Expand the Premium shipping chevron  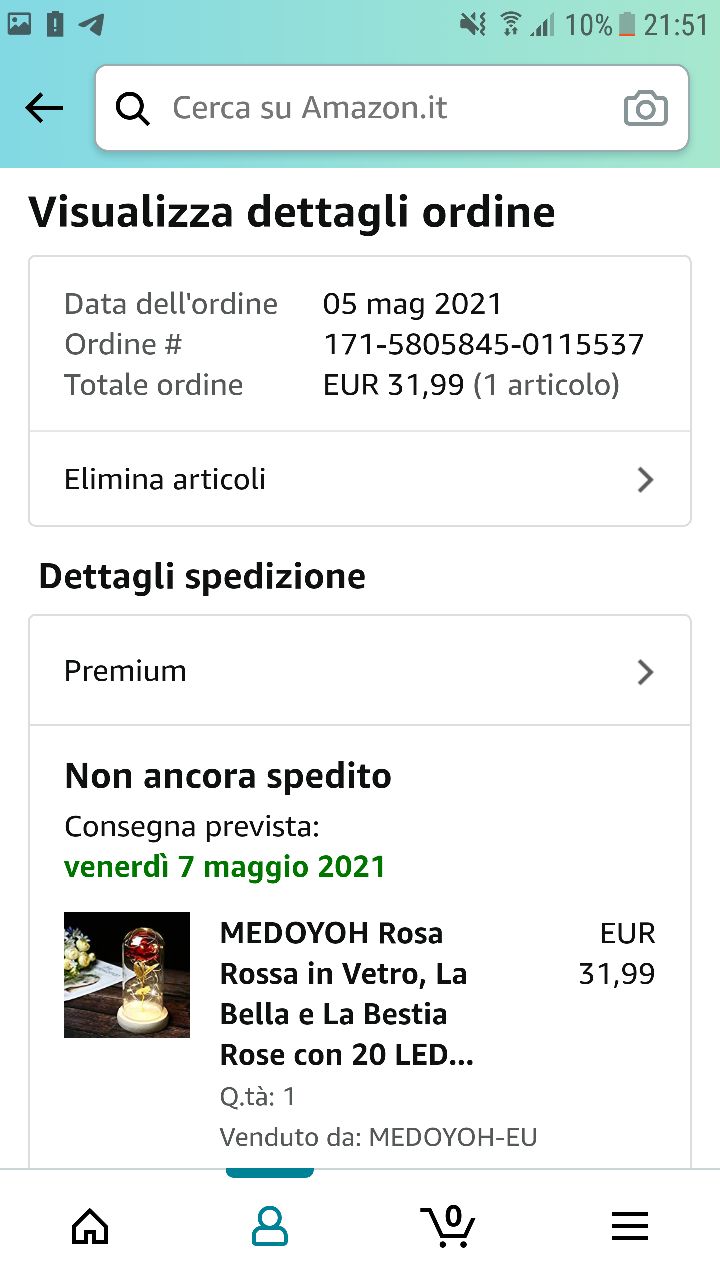pyautogui.click(x=645, y=672)
